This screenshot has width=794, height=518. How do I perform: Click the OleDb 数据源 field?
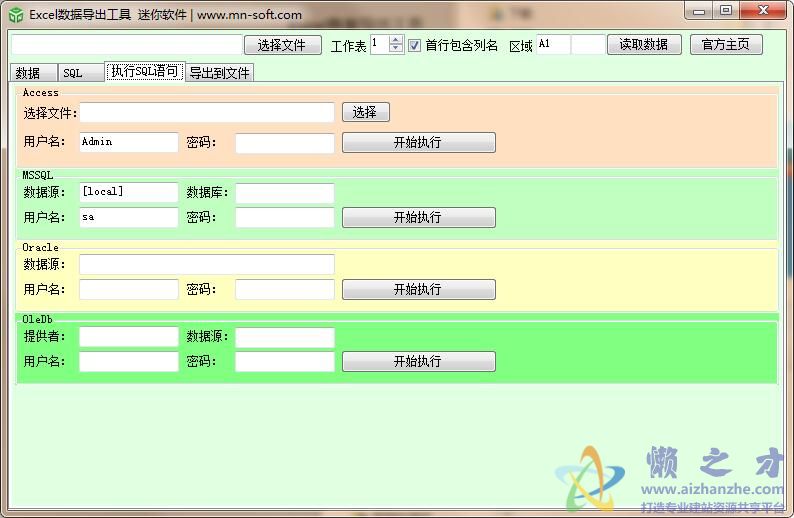pyautogui.click(x=285, y=338)
